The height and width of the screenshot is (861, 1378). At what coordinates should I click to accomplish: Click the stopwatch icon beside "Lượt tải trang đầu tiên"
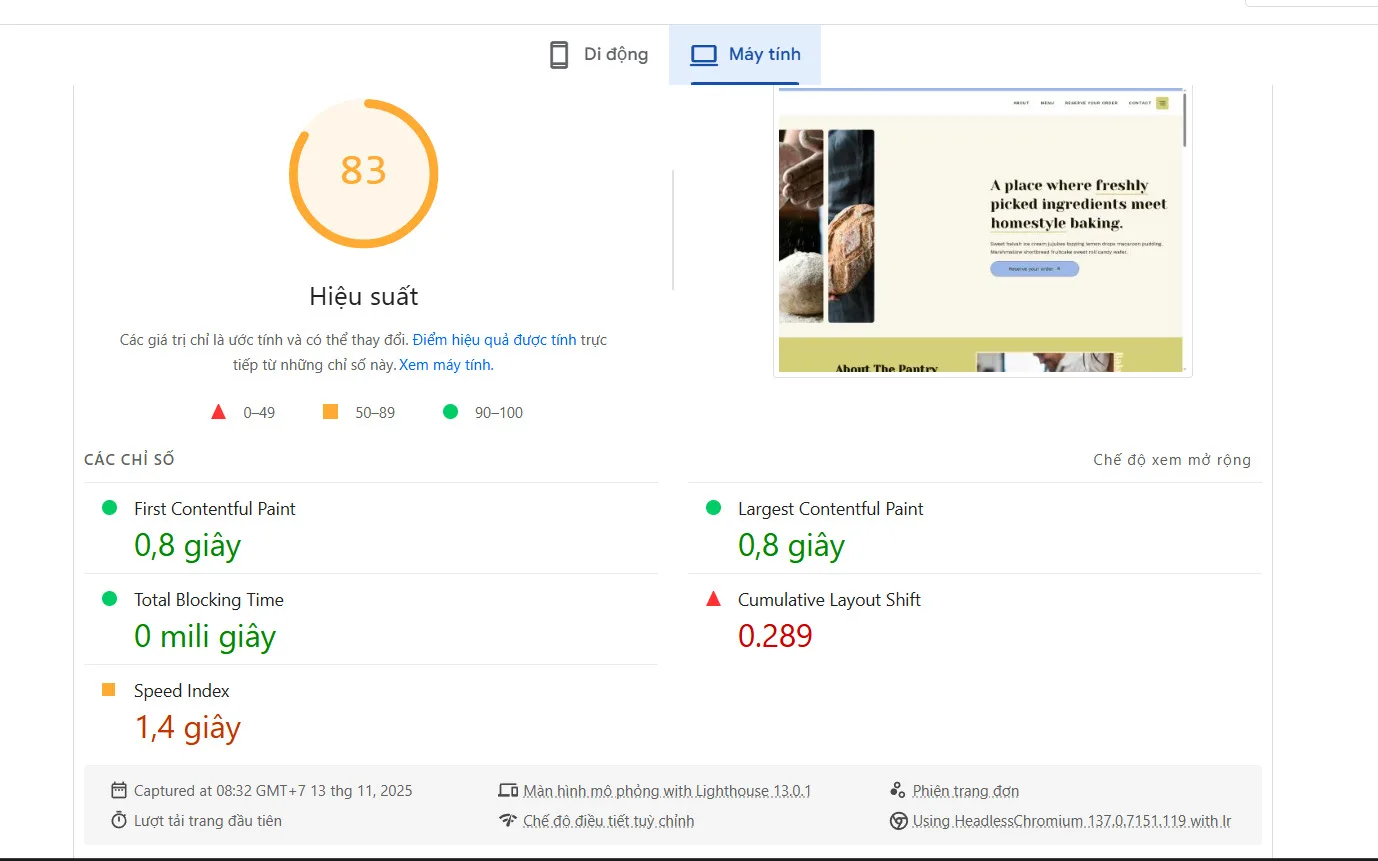(x=118, y=820)
